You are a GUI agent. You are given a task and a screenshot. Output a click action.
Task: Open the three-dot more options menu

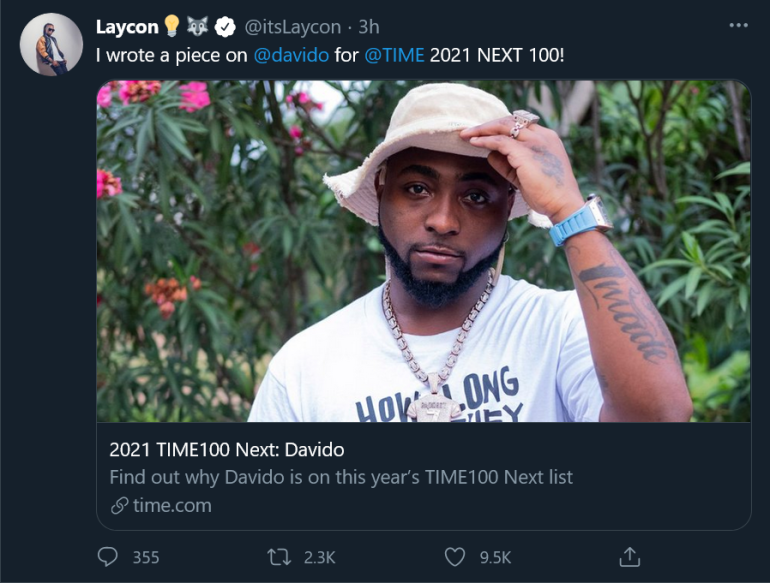738,26
